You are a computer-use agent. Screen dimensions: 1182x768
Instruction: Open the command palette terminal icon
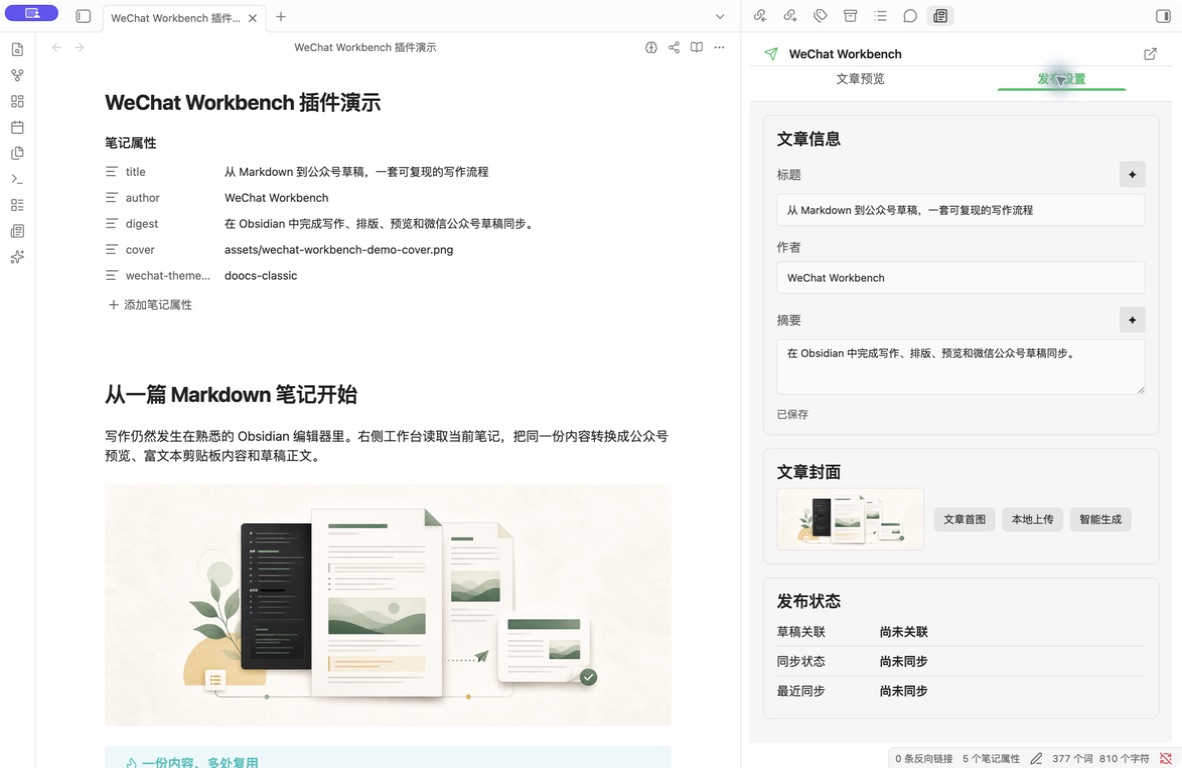tap(17, 179)
